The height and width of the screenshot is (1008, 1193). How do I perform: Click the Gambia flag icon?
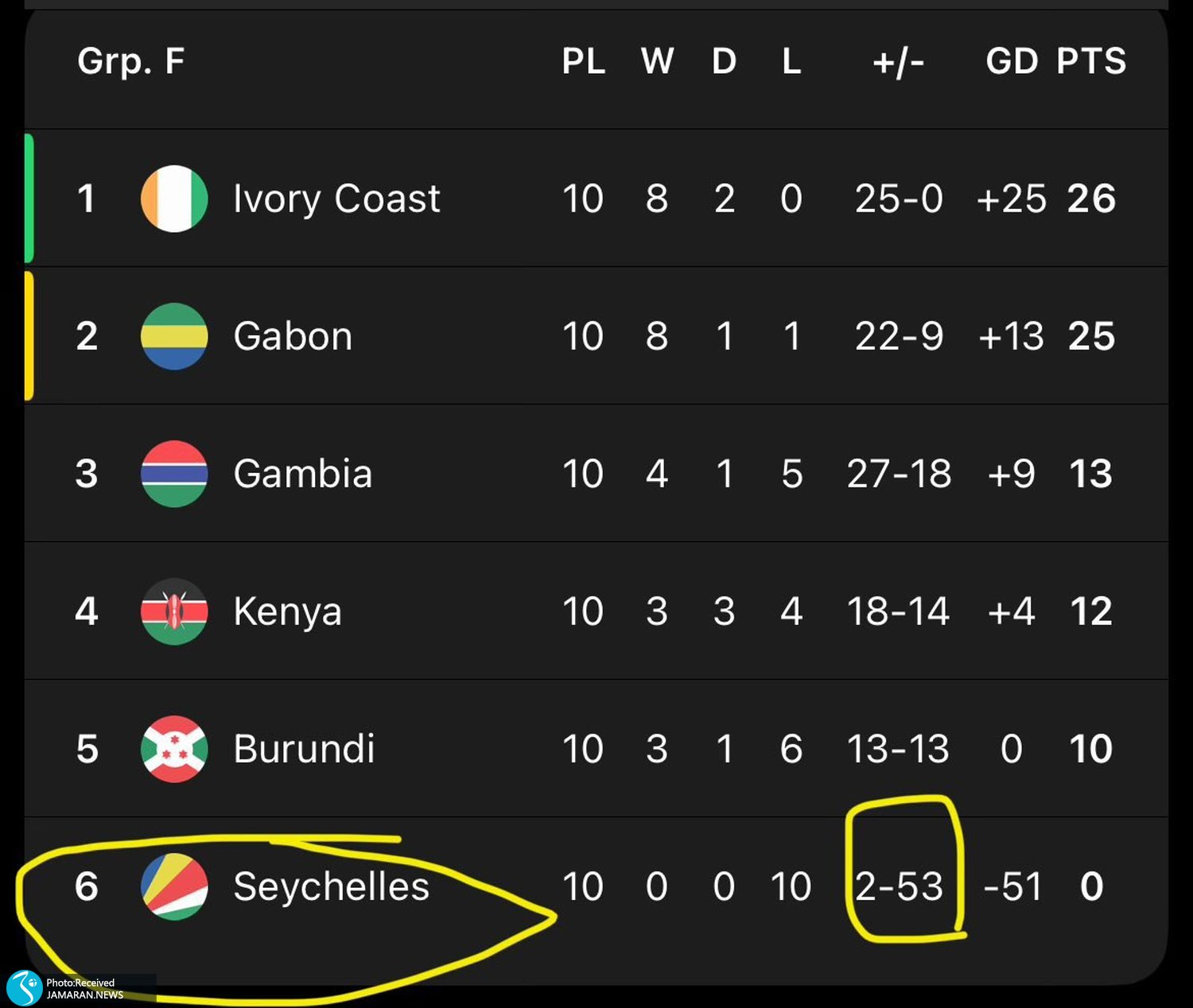tap(174, 474)
